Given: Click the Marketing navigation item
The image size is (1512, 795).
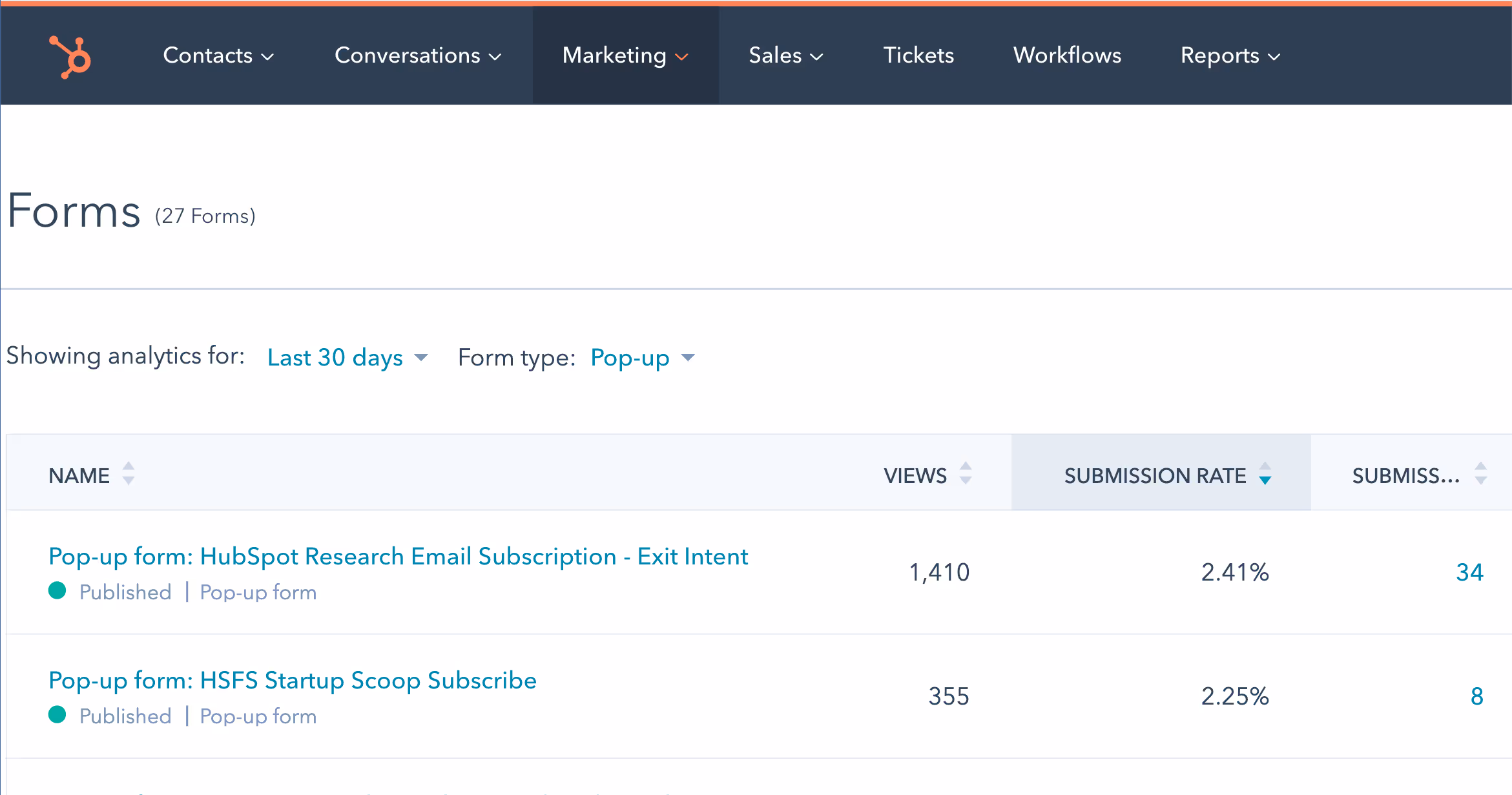Looking at the screenshot, I should tap(614, 56).
